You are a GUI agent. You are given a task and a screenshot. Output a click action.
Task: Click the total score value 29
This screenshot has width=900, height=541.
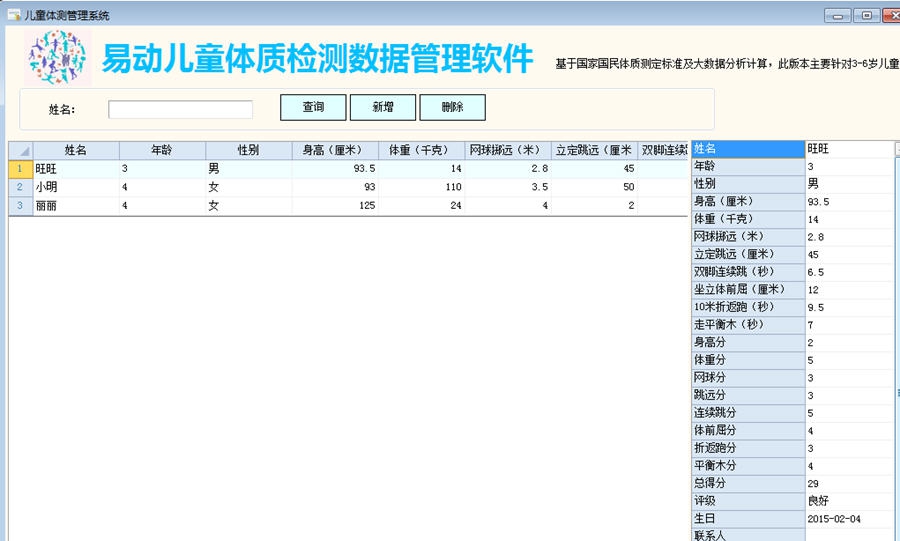849,483
